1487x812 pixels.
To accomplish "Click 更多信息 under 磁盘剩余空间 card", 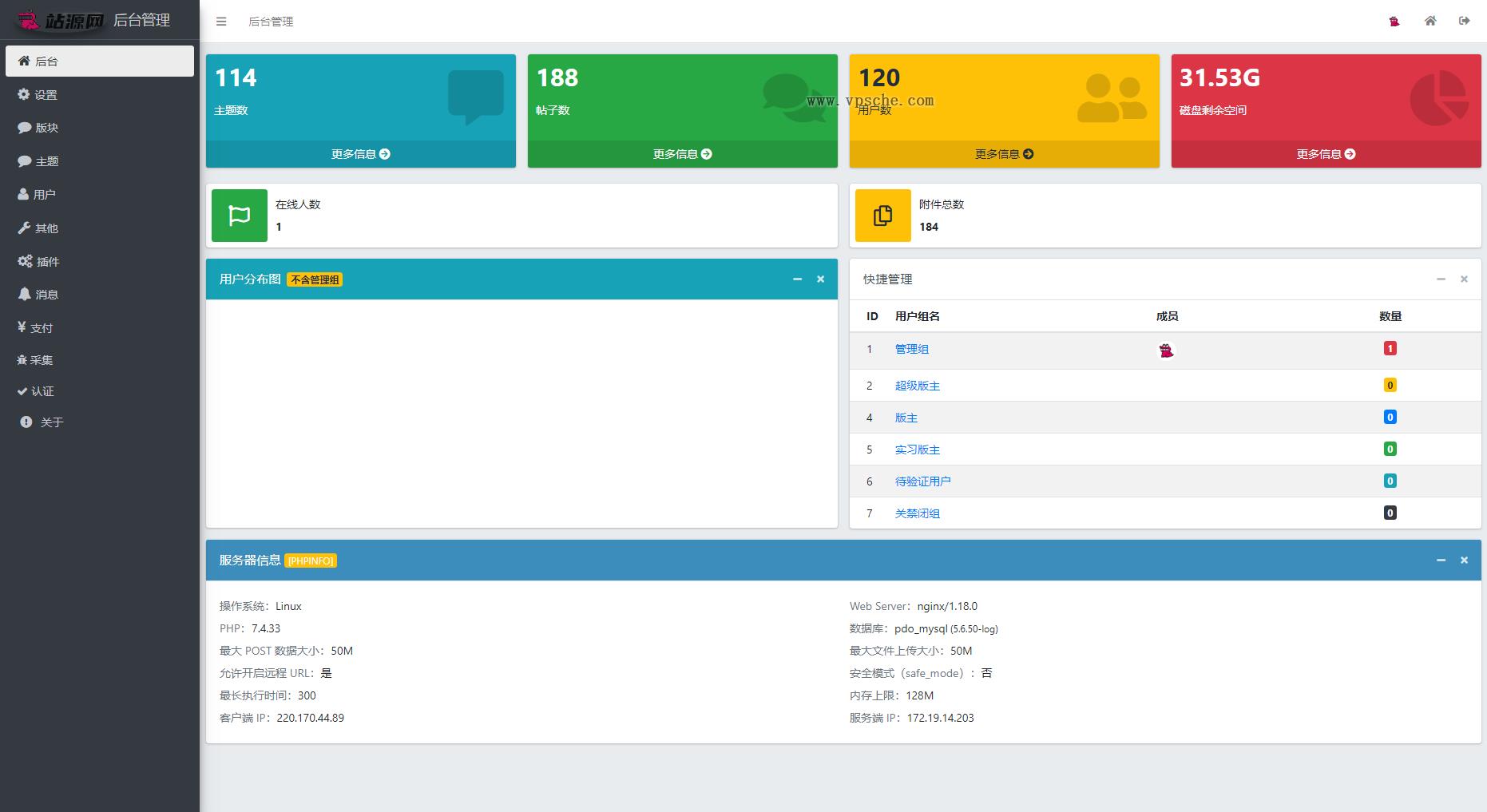I will pyautogui.click(x=1326, y=154).
